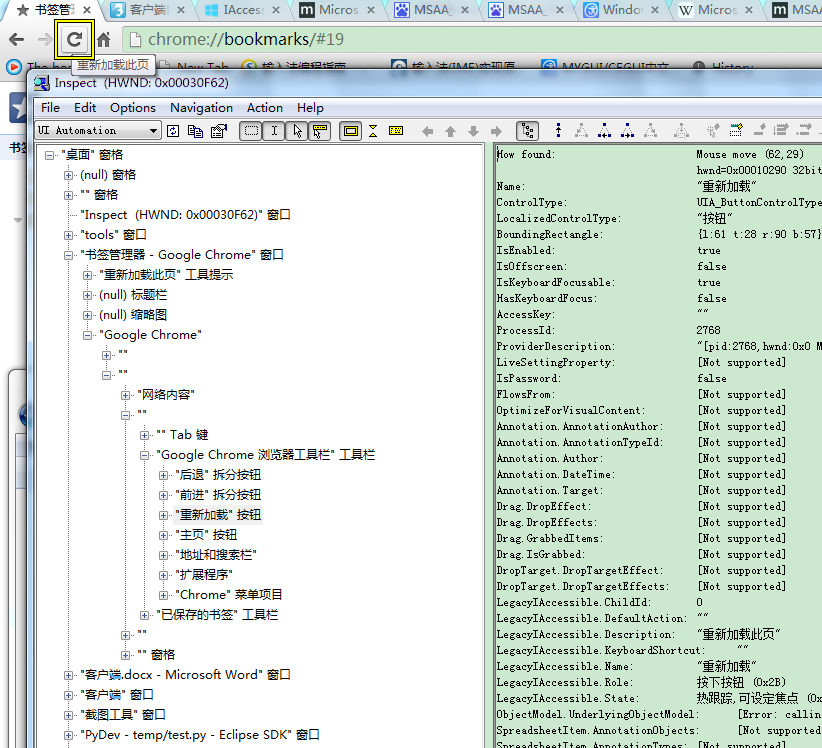Click Chrome's reload page button
The height and width of the screenshot is (748, 822).
(x=74, y=39)
